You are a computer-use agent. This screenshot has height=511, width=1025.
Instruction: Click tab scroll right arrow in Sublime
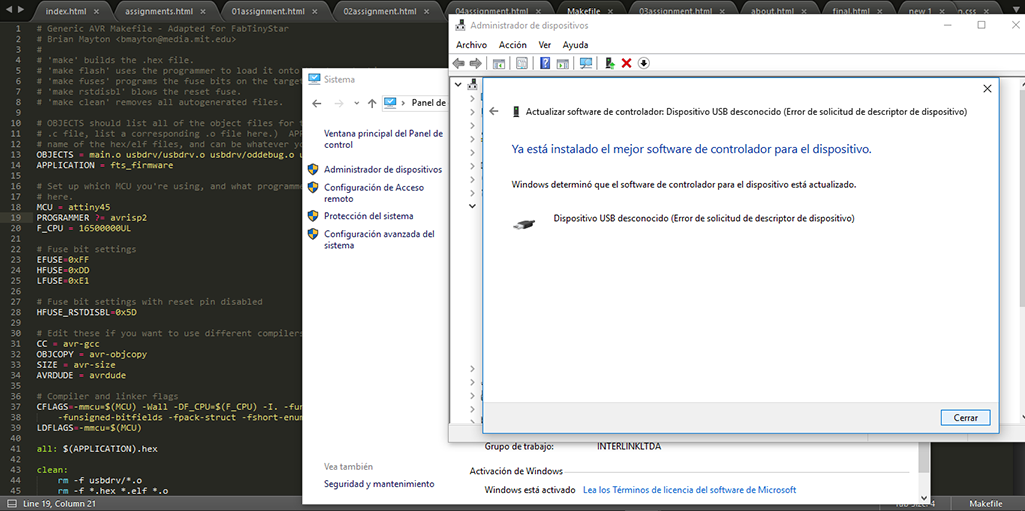[20, 10]
